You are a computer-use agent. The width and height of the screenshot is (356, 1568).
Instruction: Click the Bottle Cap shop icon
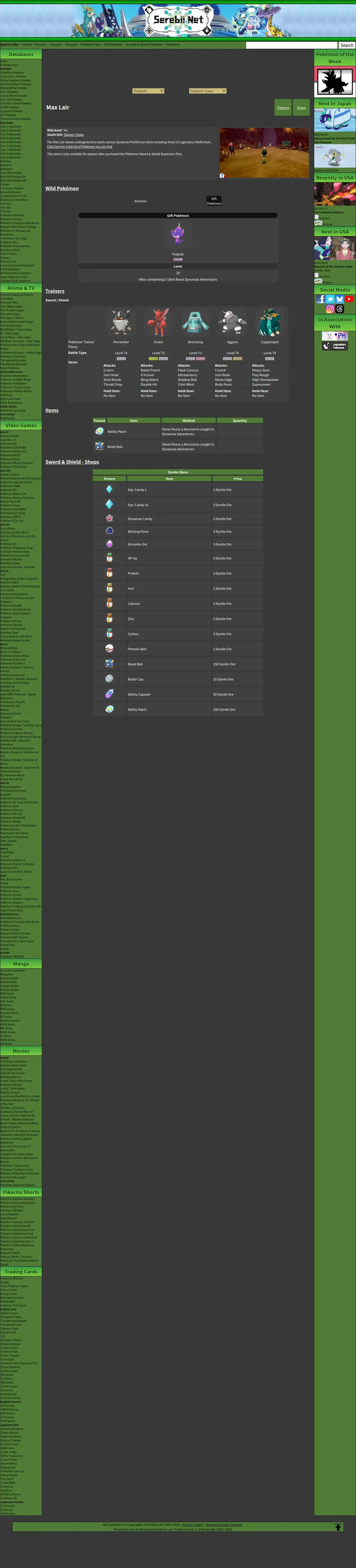(109, 679)
